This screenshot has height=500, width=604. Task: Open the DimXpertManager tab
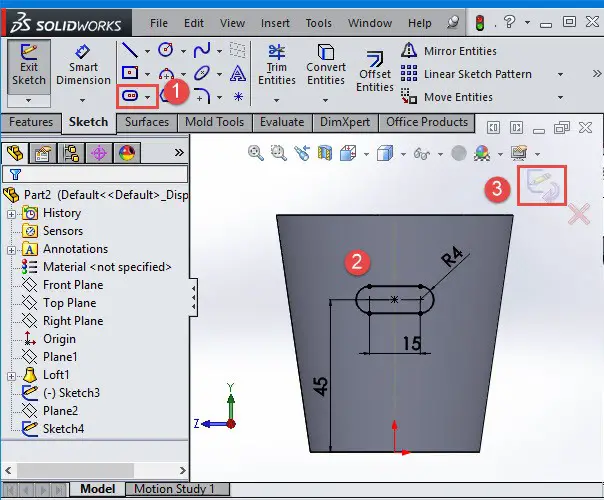(x=99, y=153)
